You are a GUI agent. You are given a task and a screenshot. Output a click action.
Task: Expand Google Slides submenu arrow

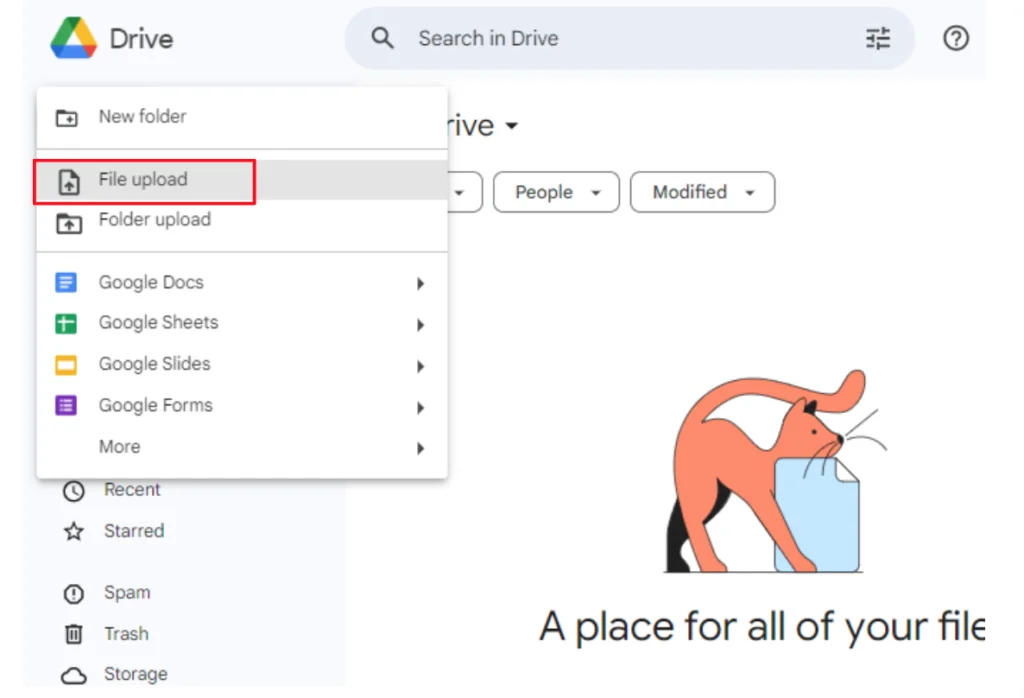click(421, 366)
